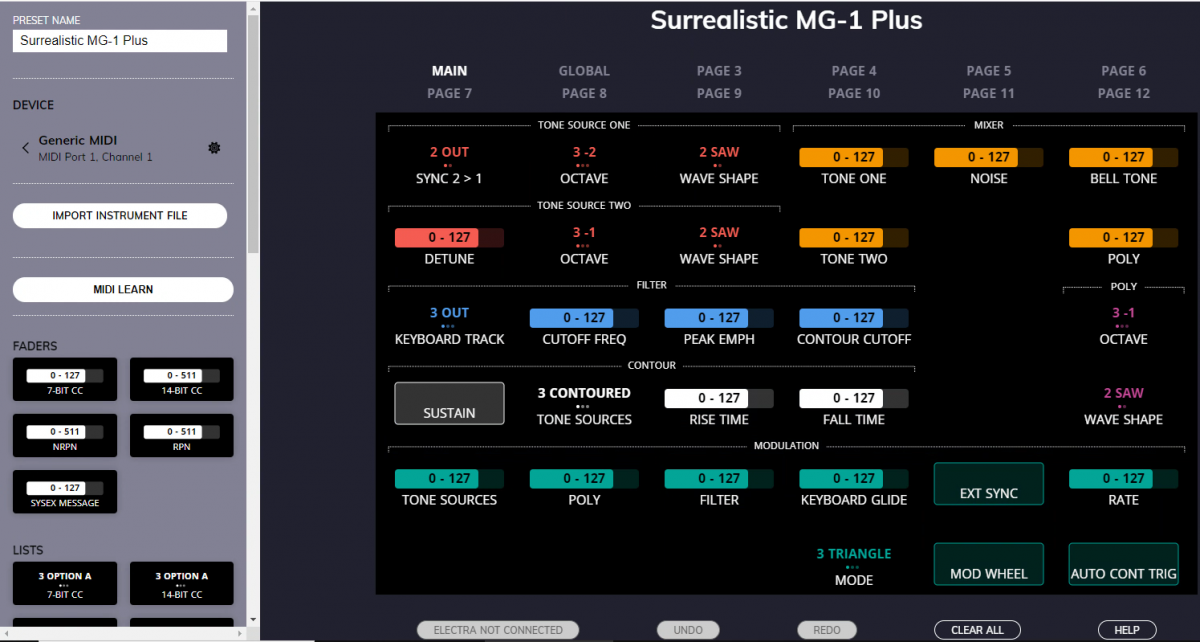Choose the SYSEX MESSAGE fader type

[65, 491]
